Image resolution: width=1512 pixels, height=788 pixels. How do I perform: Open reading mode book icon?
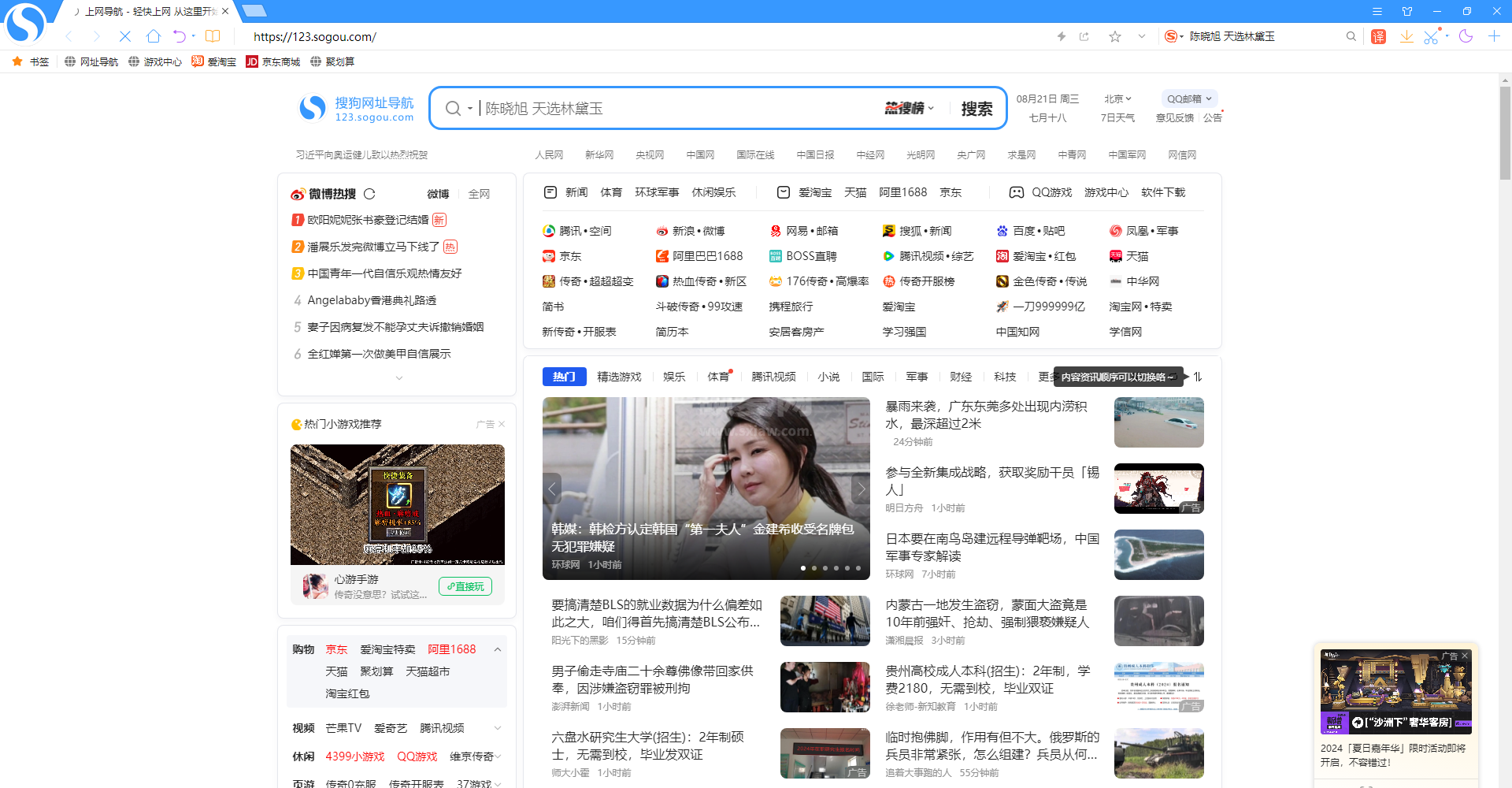213,36
